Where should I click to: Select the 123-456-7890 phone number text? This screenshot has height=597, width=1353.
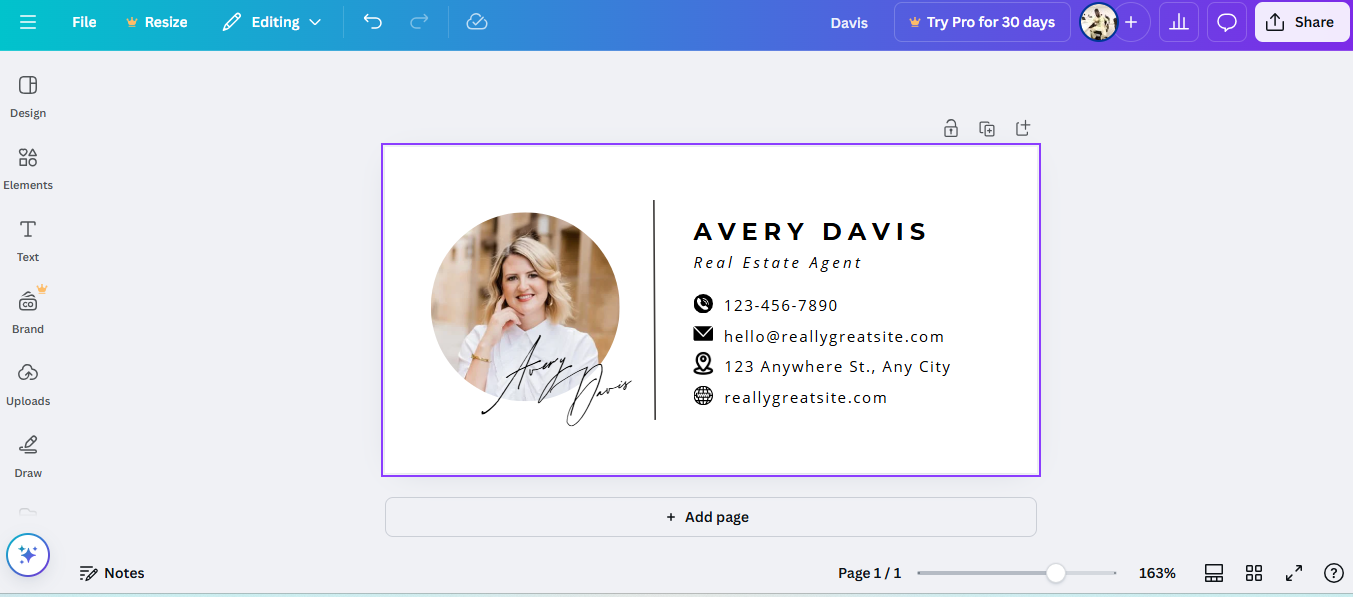point(781,305)
